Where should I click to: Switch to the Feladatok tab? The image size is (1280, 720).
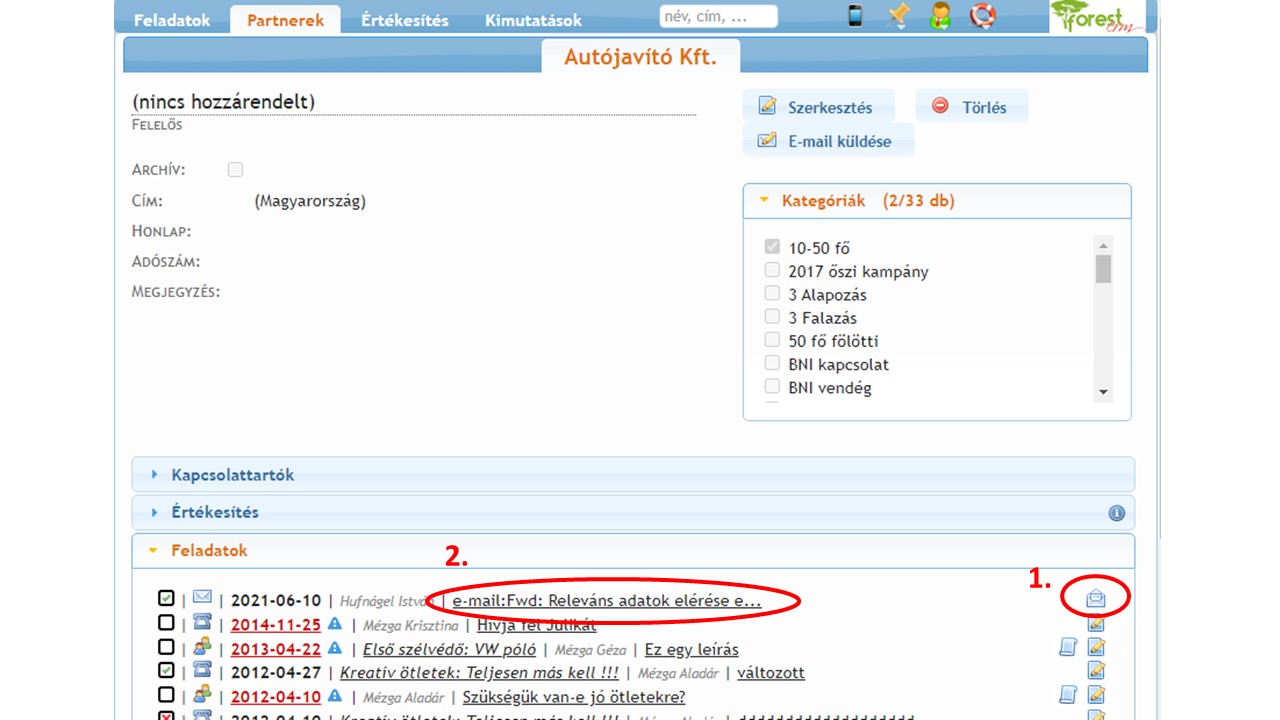pos(172,20)
